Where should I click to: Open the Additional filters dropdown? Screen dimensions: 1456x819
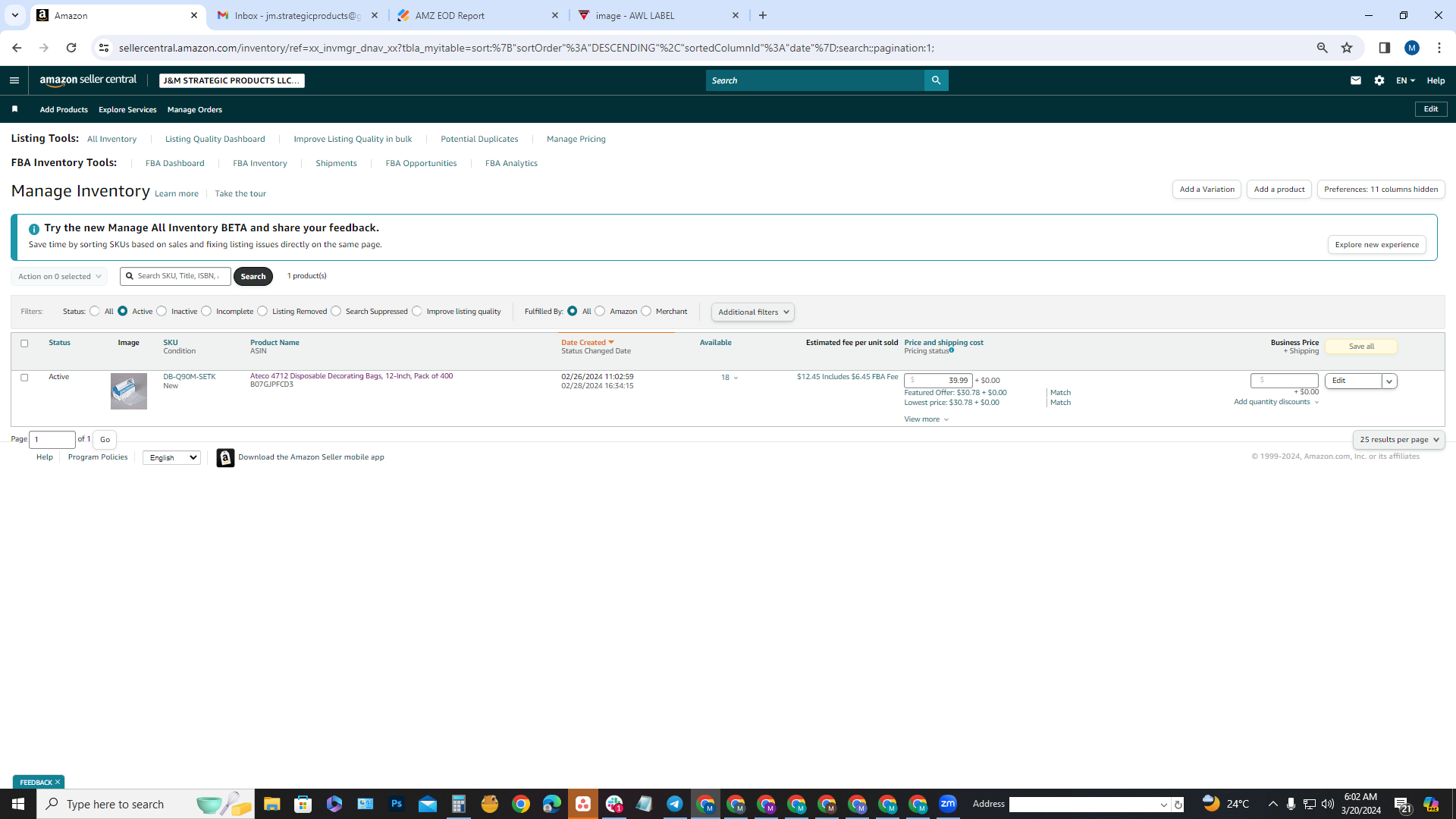click(752, 312)
